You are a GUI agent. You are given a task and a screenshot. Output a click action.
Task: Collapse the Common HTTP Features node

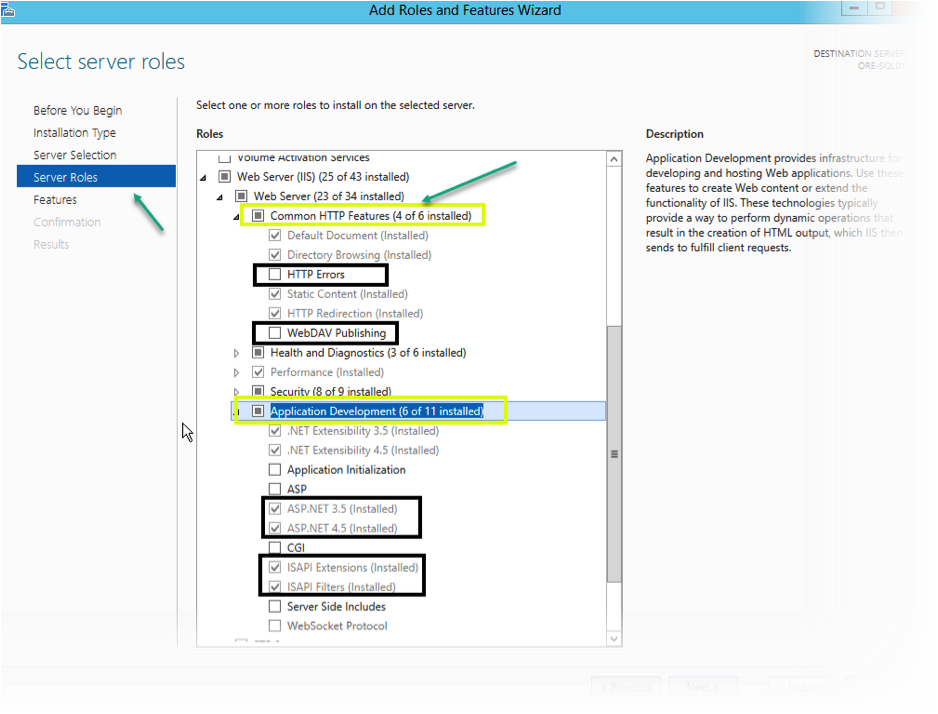(x=236, y=217)
